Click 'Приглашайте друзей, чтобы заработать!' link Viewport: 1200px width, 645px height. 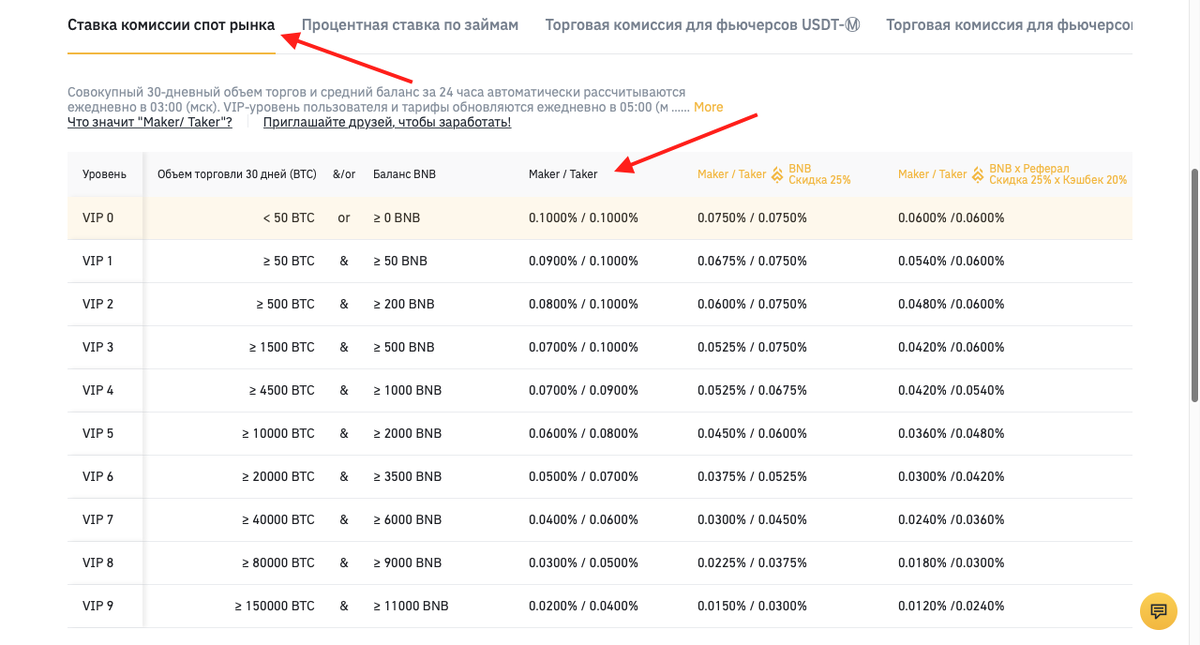pyautogui.click(x=387, y=122)
